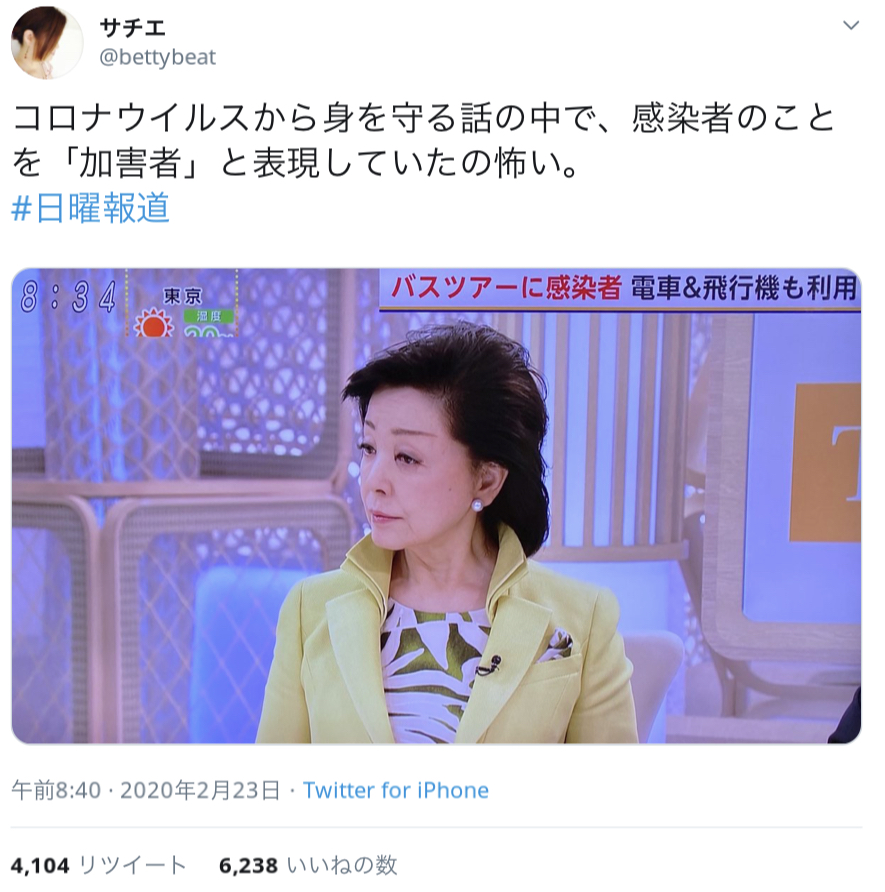View the 4,104 retweets count
The height and width of the screenshot is (892, 885).
[x=40, y=865]
